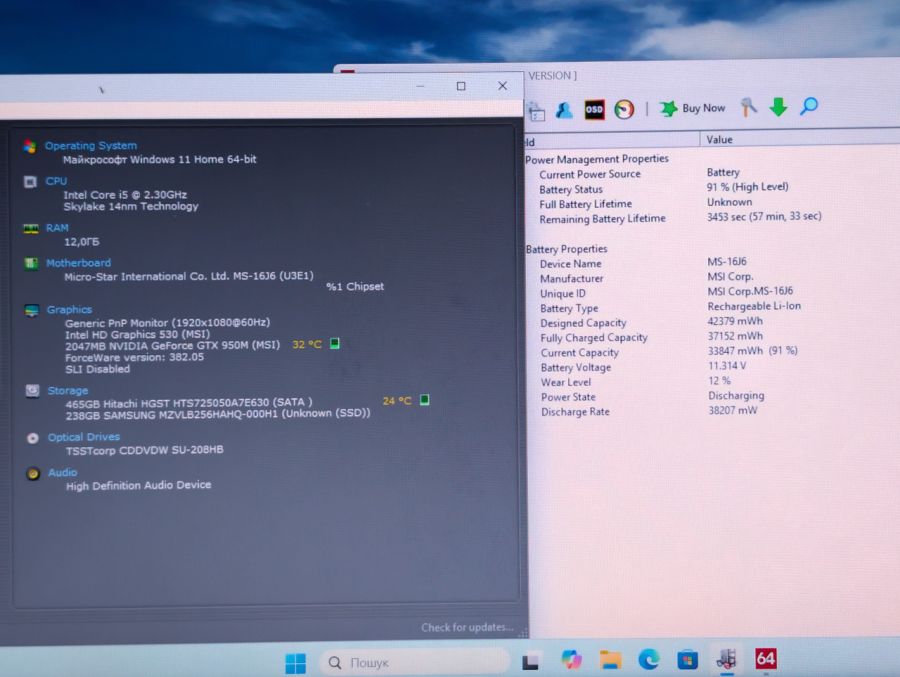Screen dimensions: 900x677
Task: Click the CPU chip icon
Action: tap(30, 182)
